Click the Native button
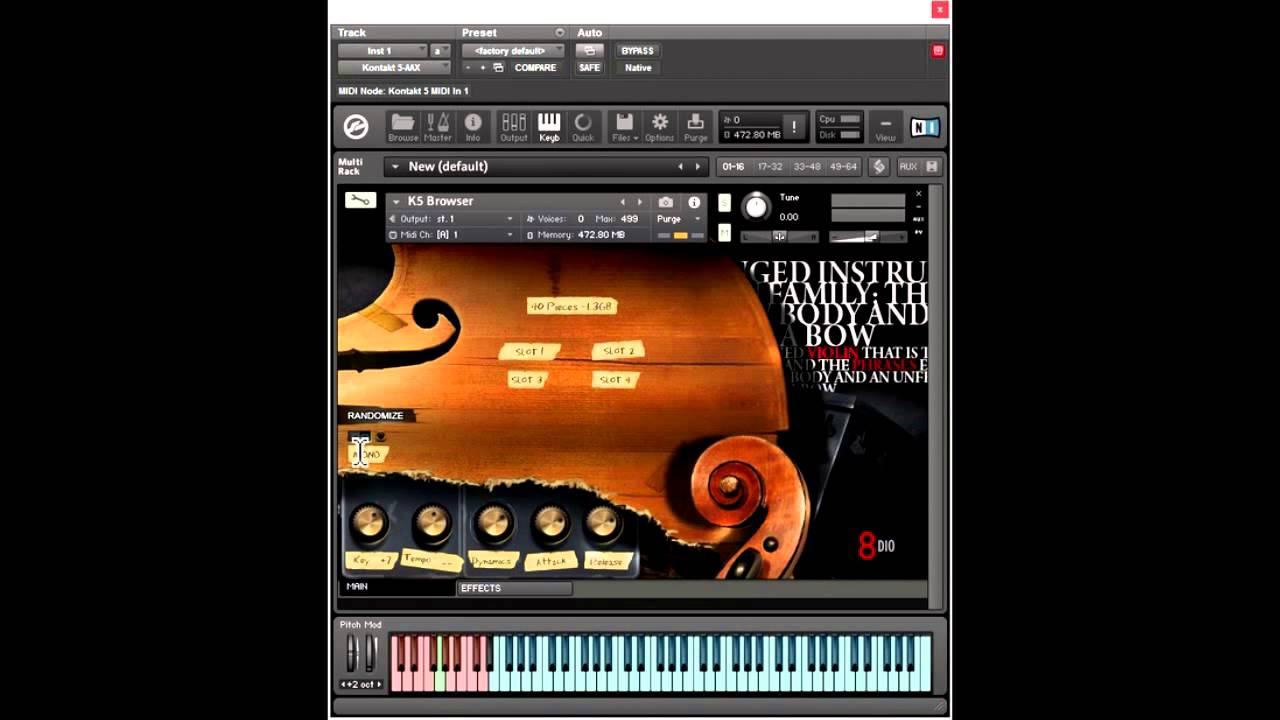The width and height of the screenshot is (1280, 720). click(x=638, y=68)
